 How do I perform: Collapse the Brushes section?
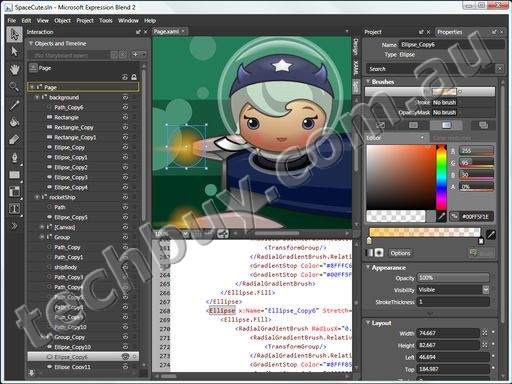point(368,81)
